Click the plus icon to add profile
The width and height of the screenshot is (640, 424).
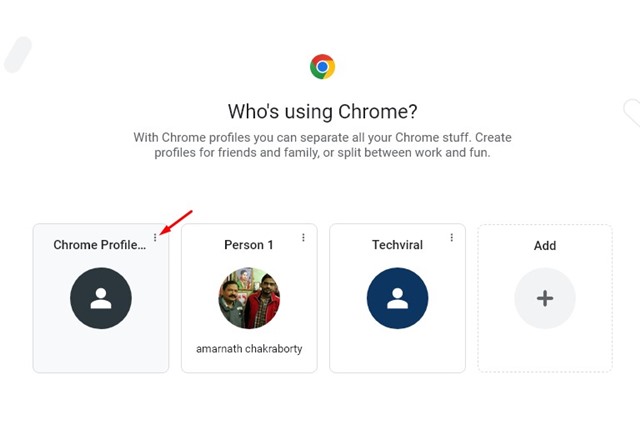(x=545, y=298)
